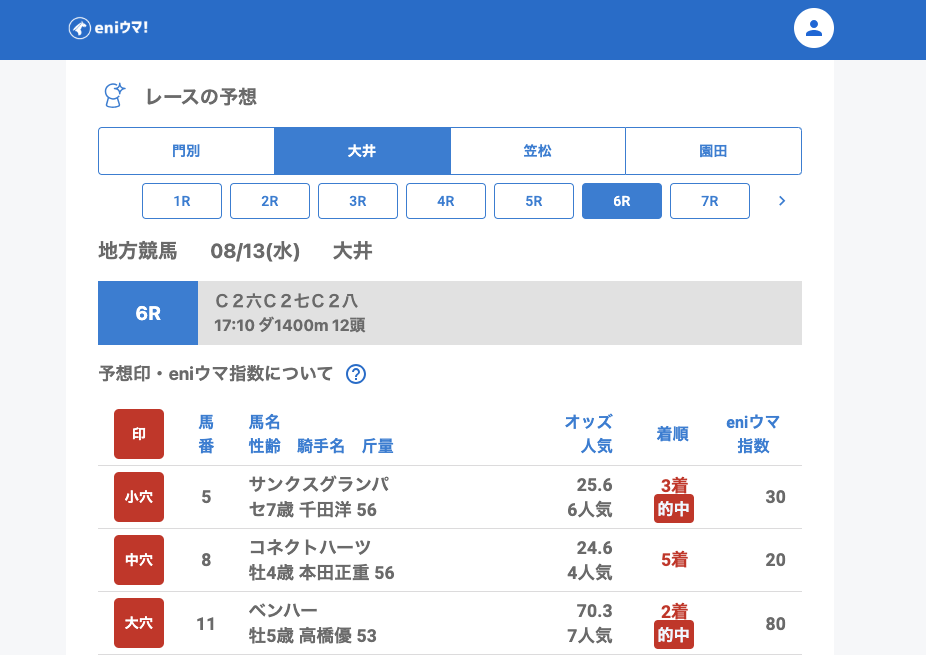Click the eniウマ! logo
The width and height of the screenshot is (926, 655).
(108, 28)
